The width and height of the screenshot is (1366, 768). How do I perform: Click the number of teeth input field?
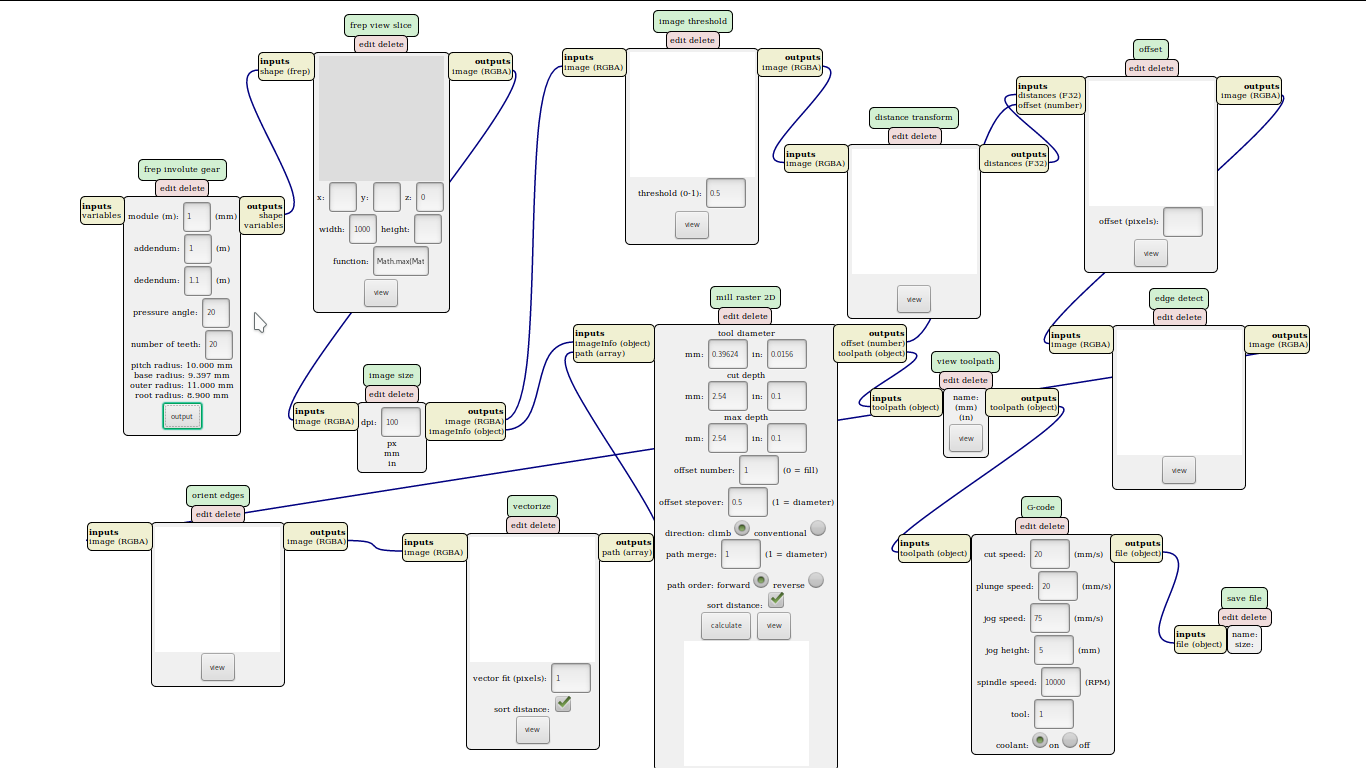click(219, 345)
